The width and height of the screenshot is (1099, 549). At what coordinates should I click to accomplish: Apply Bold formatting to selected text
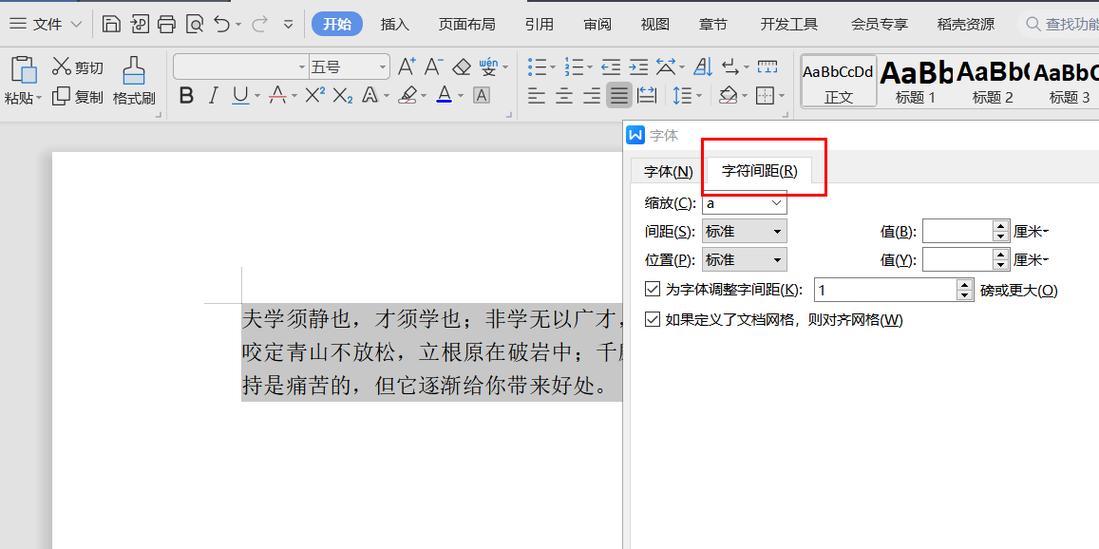click(x=186, y=96)
